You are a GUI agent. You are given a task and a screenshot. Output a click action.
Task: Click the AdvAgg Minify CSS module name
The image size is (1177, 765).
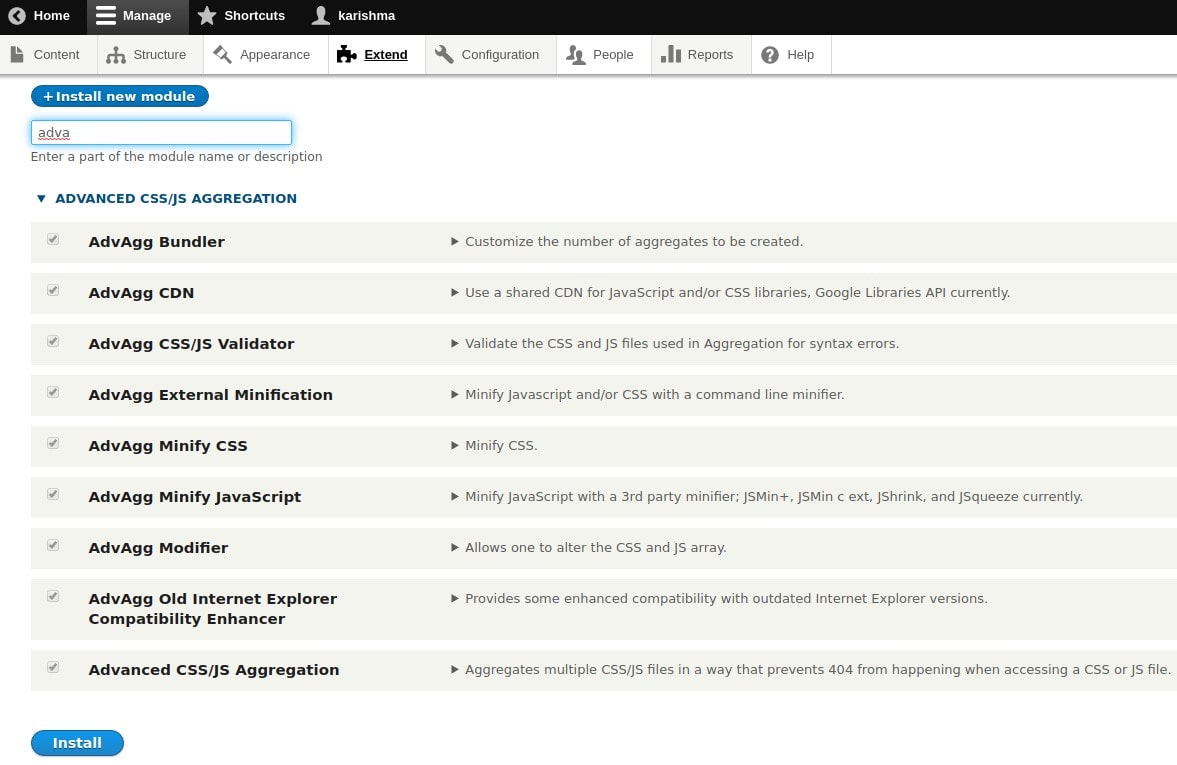click(x=167, y=446)
